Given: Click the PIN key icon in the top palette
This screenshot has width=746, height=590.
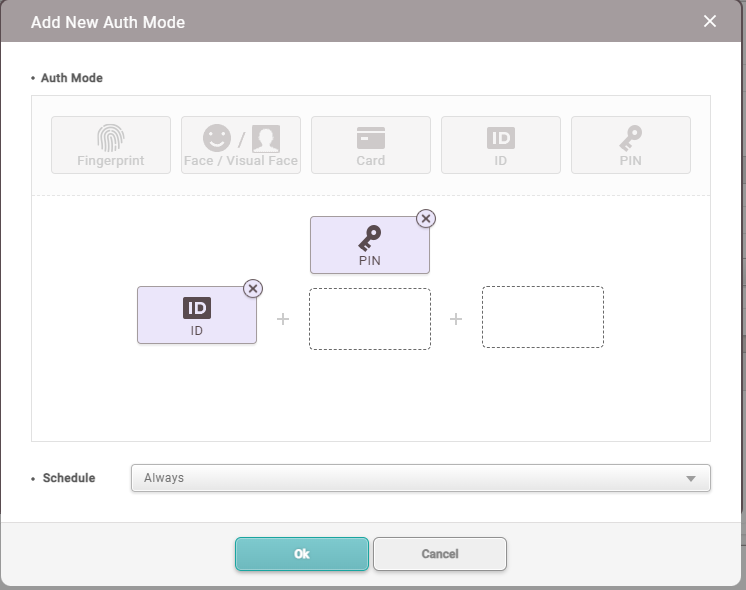Looking at the screenshot, I should tap(631, 145).
